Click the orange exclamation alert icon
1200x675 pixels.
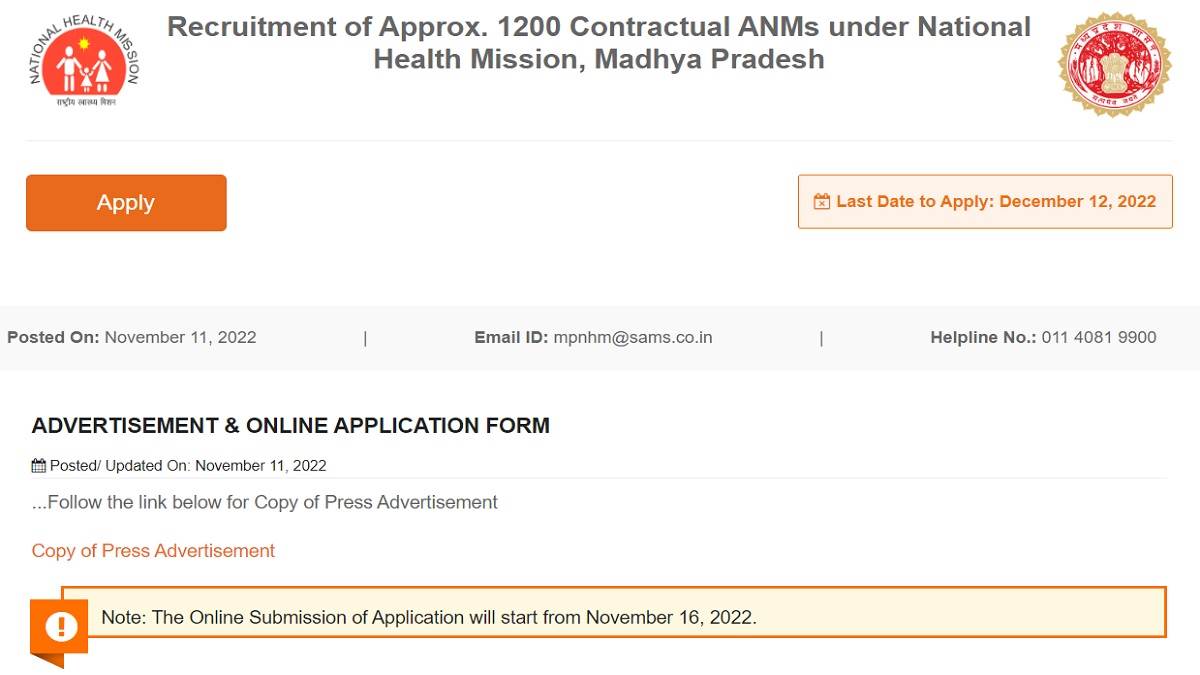click(62, 625)
